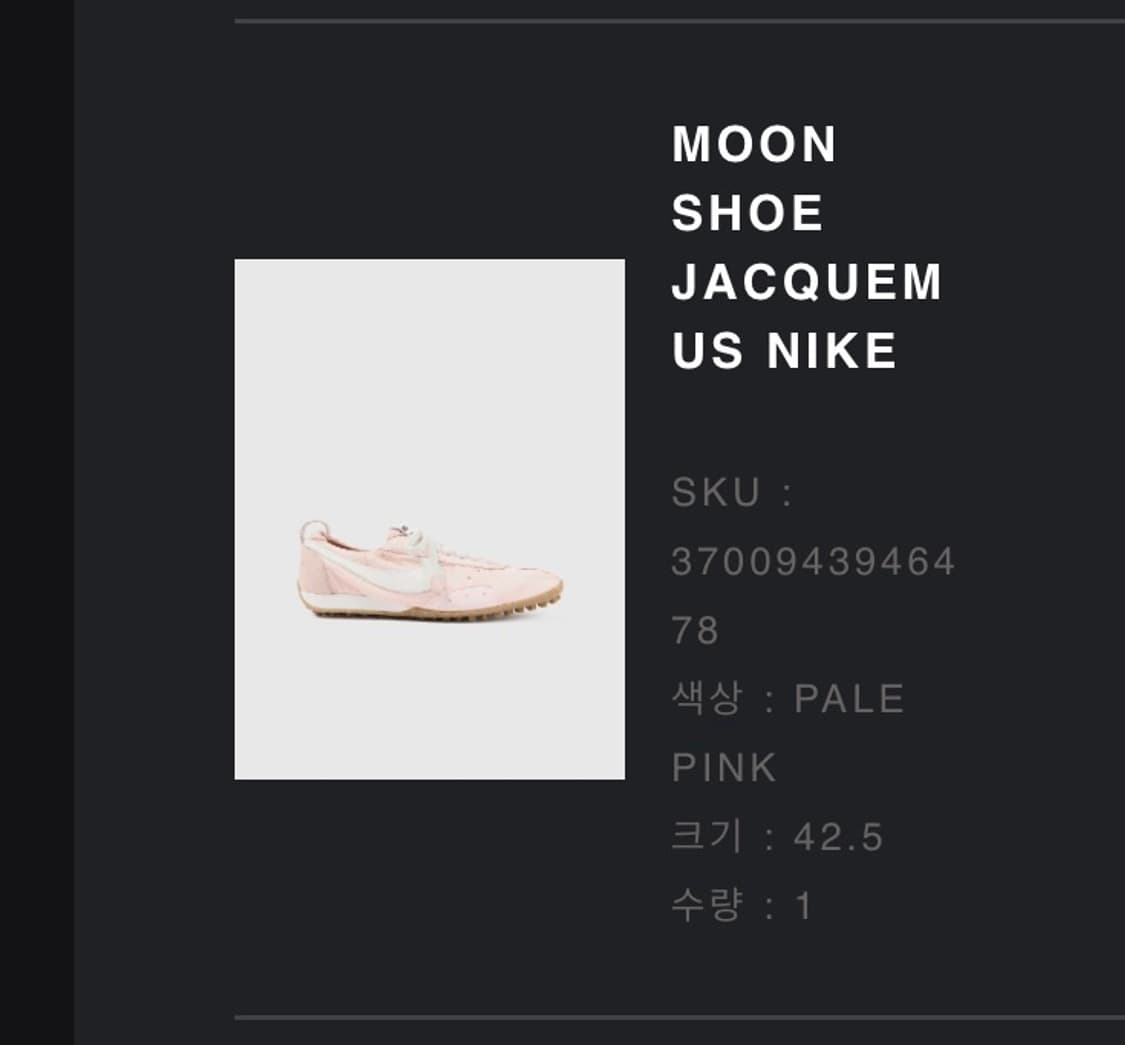Click the word PINK

click(723, 768)
